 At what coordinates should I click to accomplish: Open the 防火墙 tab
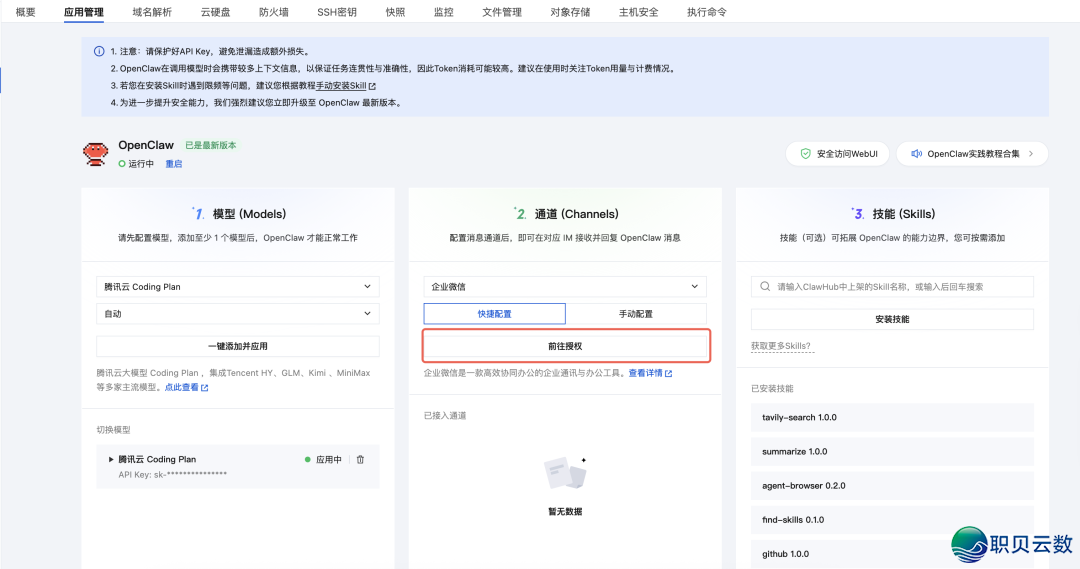[x=274, y=12]
